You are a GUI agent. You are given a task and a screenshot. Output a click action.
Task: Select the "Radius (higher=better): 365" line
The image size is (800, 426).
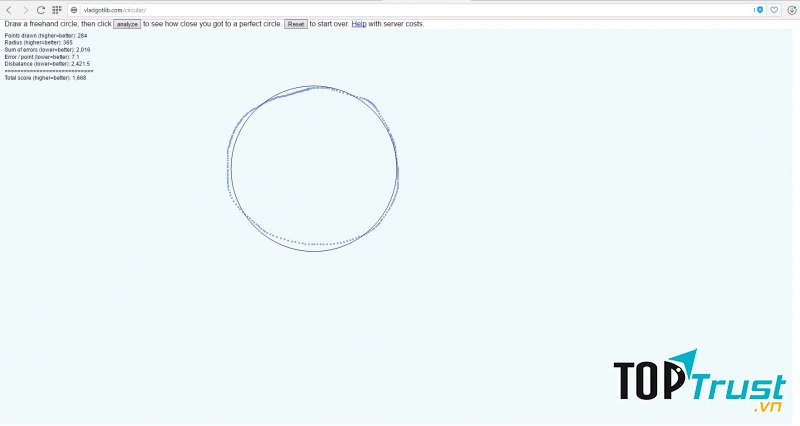click(x=38, y=43)
